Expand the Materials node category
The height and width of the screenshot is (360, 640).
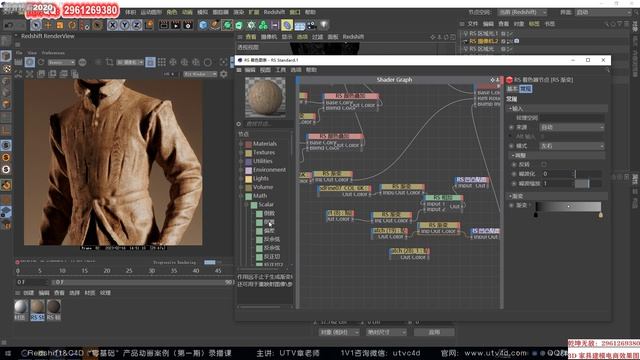coord(241,144)
